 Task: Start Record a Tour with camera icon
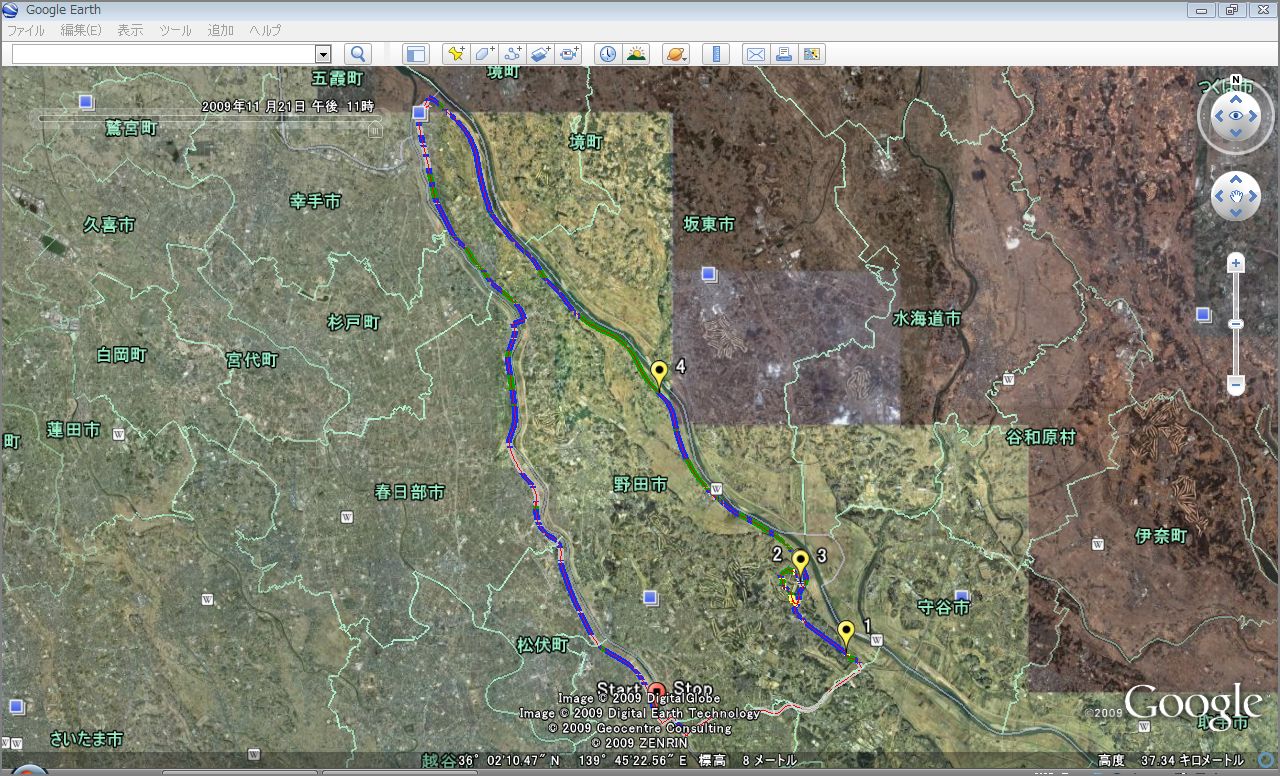[570, 54]
